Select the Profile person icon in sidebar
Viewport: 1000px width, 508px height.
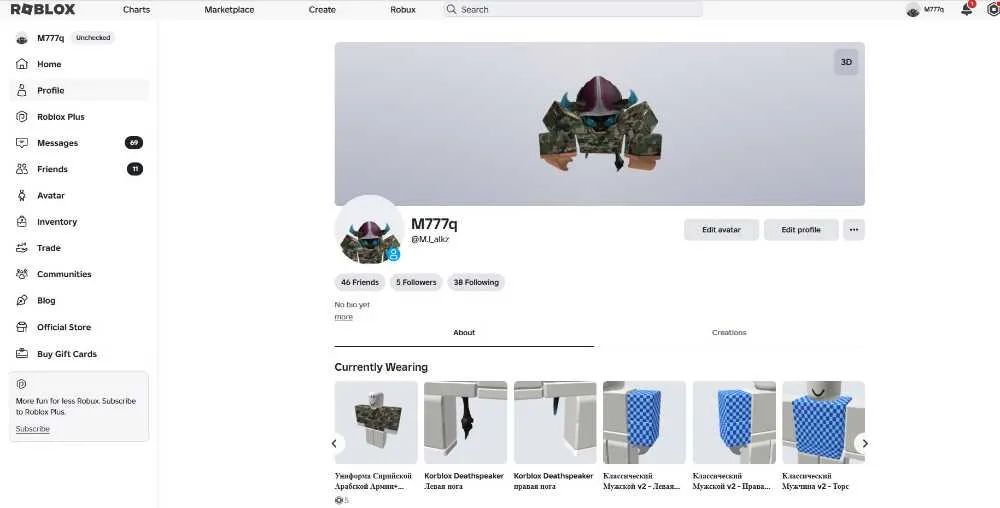click(x=22, y=91)
